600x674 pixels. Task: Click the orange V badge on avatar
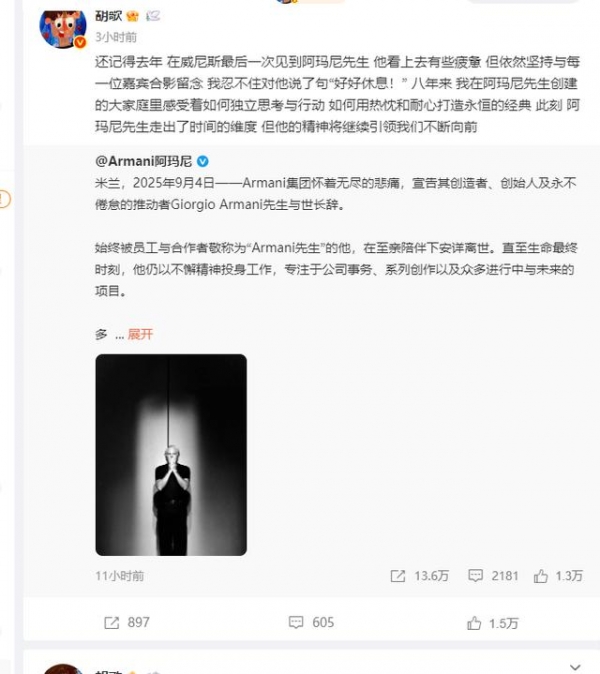[x=80, y=42]
